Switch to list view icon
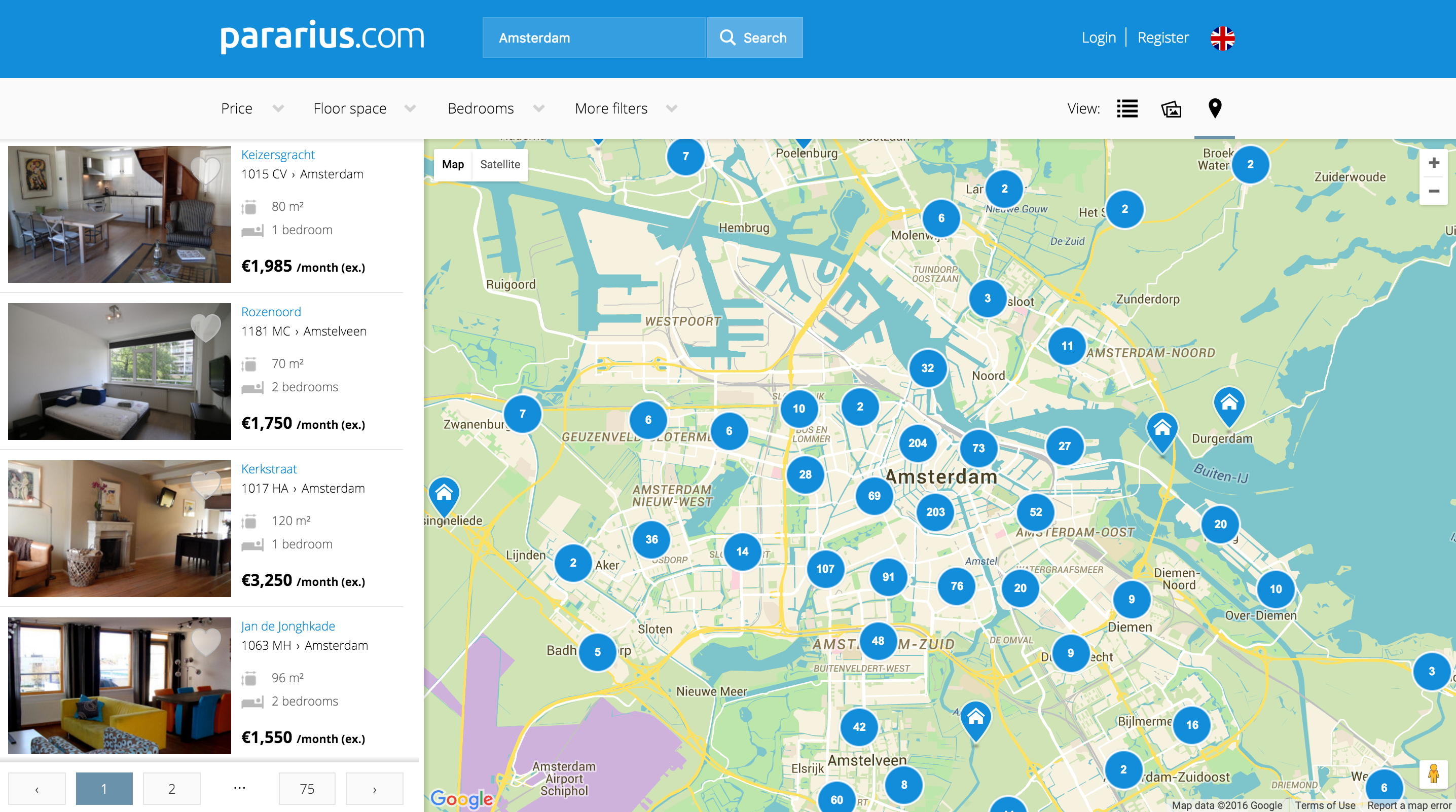The width and height of the screenshot is (1456, 812). [x=1127, y=108]
